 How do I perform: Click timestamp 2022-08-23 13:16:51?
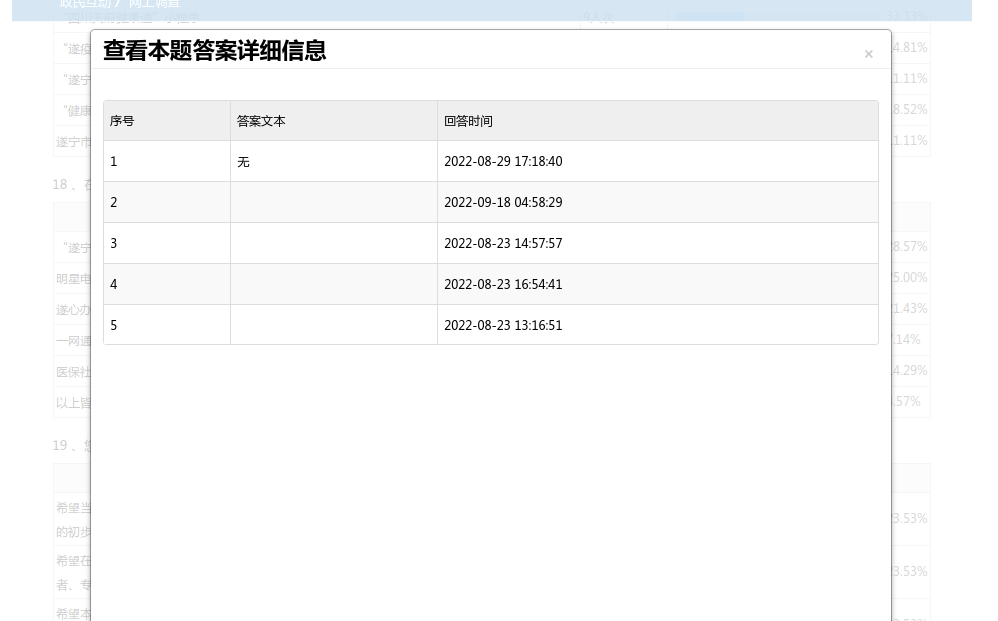[x=503, y=326]
